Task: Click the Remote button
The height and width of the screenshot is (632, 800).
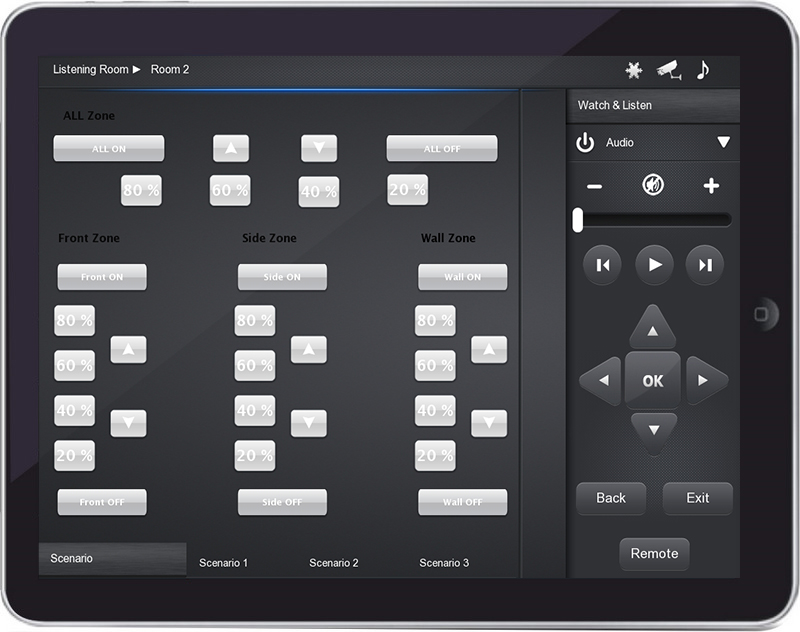Action: point(654,554)
